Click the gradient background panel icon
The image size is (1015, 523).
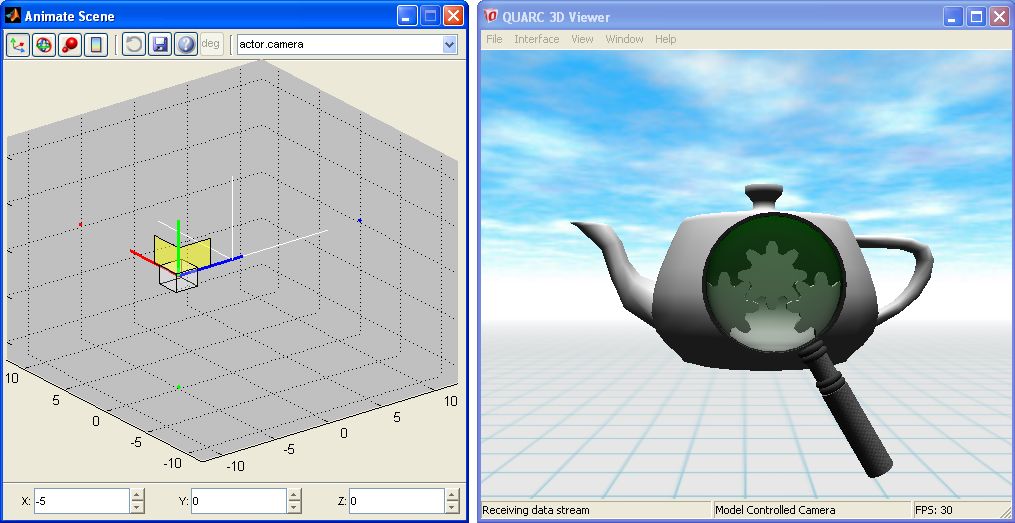(x=96, y=45)
